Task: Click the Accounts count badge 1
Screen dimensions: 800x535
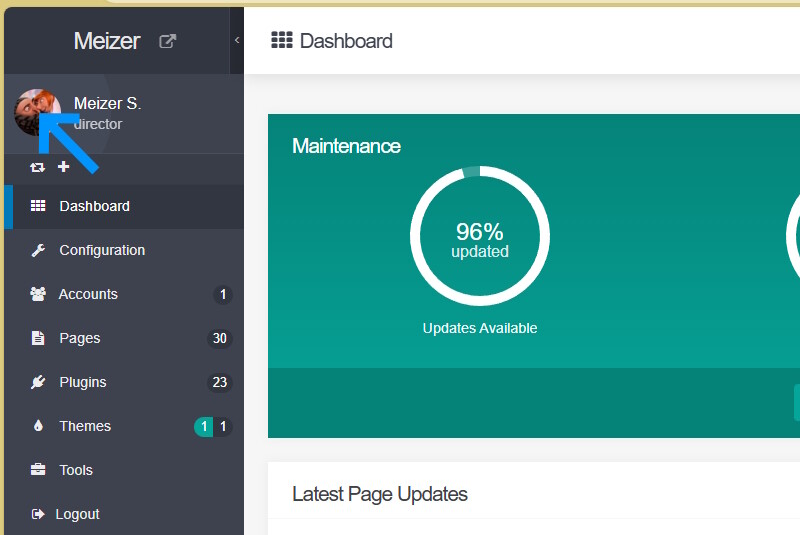Action: [x=222, y=294]
